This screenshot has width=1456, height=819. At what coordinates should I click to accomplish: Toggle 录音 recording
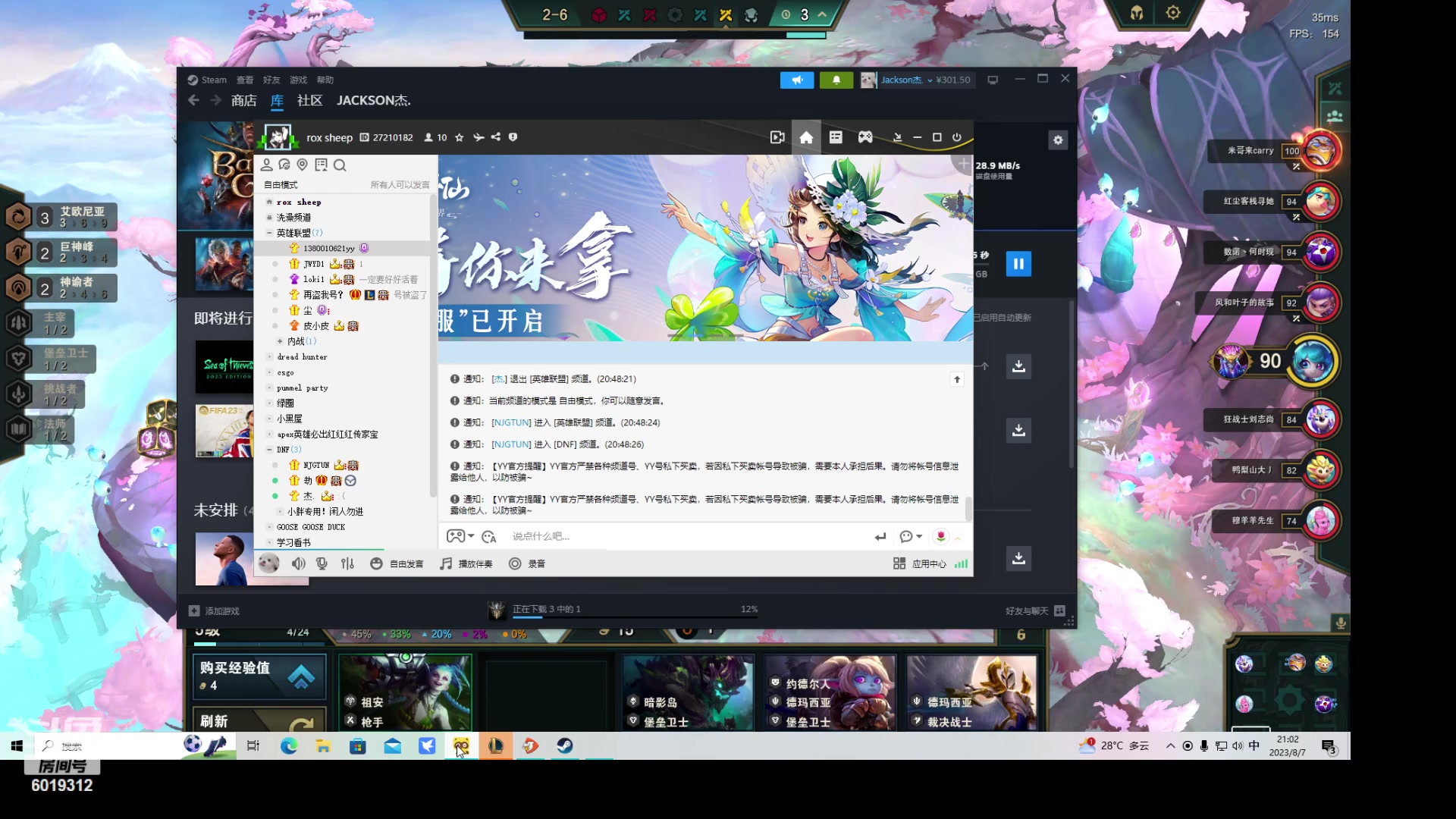point(527,563)
